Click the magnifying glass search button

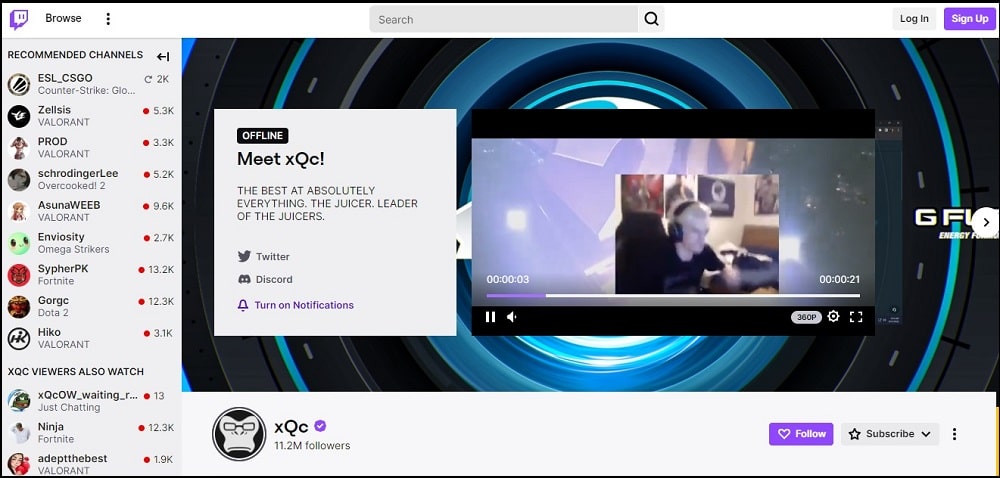click(x=651, y=19)
